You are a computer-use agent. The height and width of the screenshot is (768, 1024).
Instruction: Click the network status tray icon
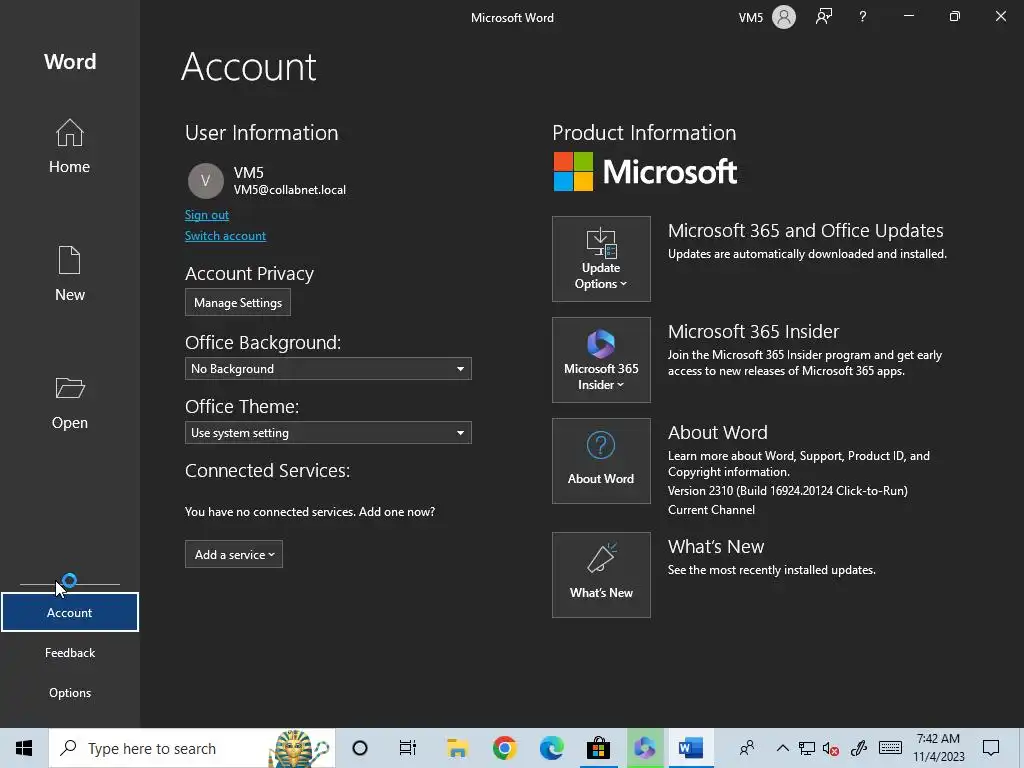[807, 748]
